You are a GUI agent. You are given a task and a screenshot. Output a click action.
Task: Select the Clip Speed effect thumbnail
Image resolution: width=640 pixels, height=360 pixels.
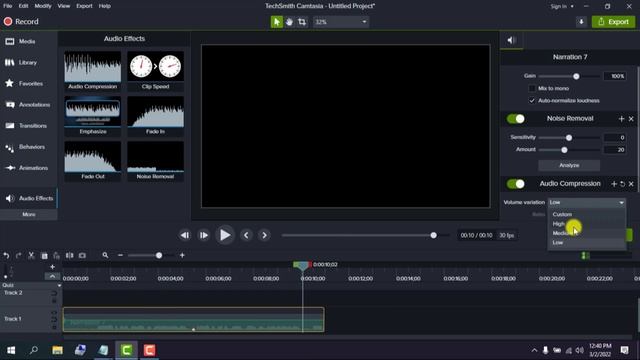pyautogui.click(x=156, y=71)
